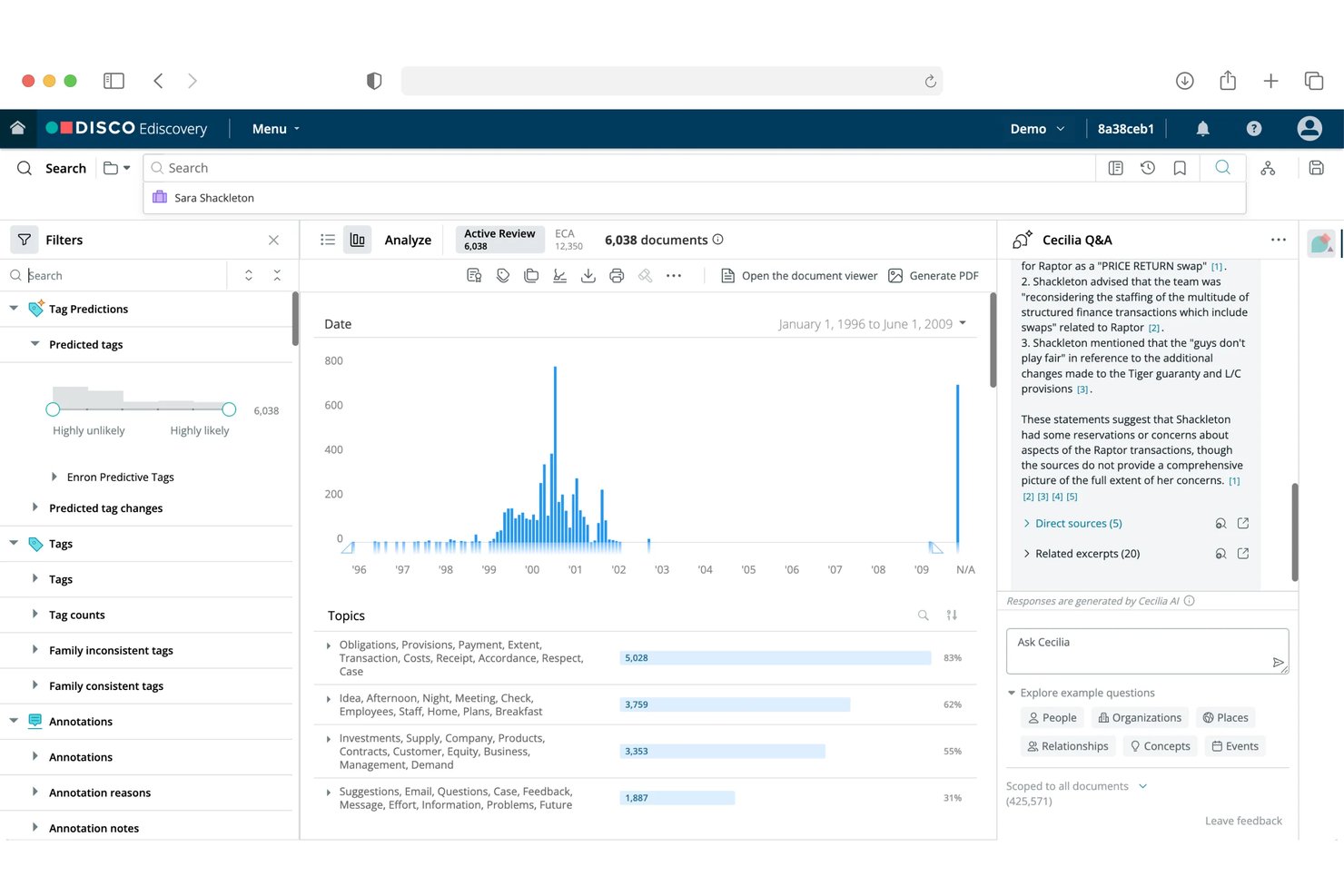Expand Predicted tag changes
Viewport: 1344px width, 896px height.
(35, 507)
